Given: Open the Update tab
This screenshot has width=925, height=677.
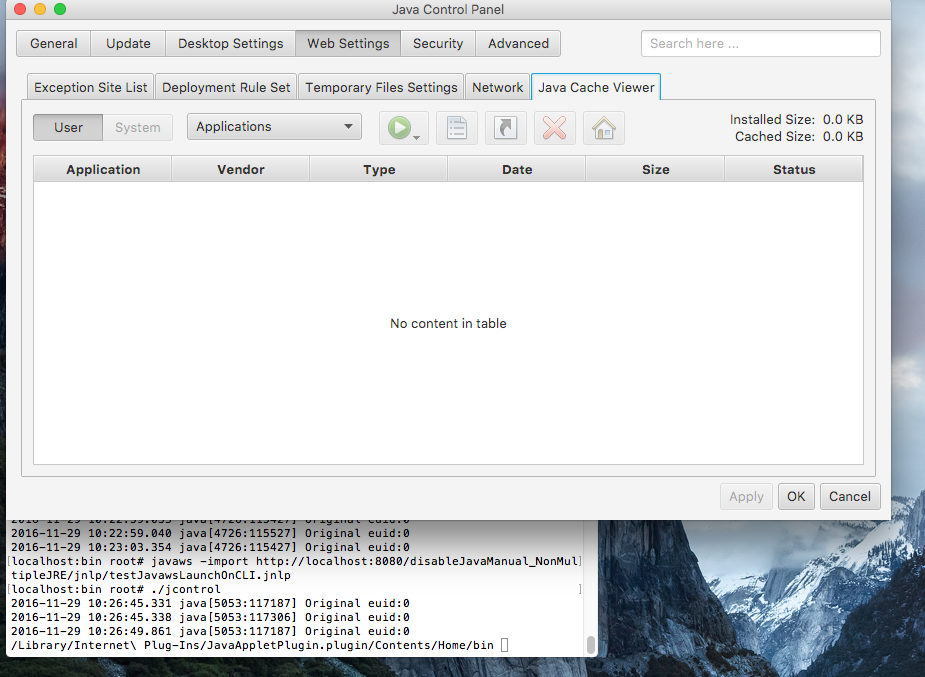Looking at the screenshot, I should pyautogui.click(x=128, y=44).
